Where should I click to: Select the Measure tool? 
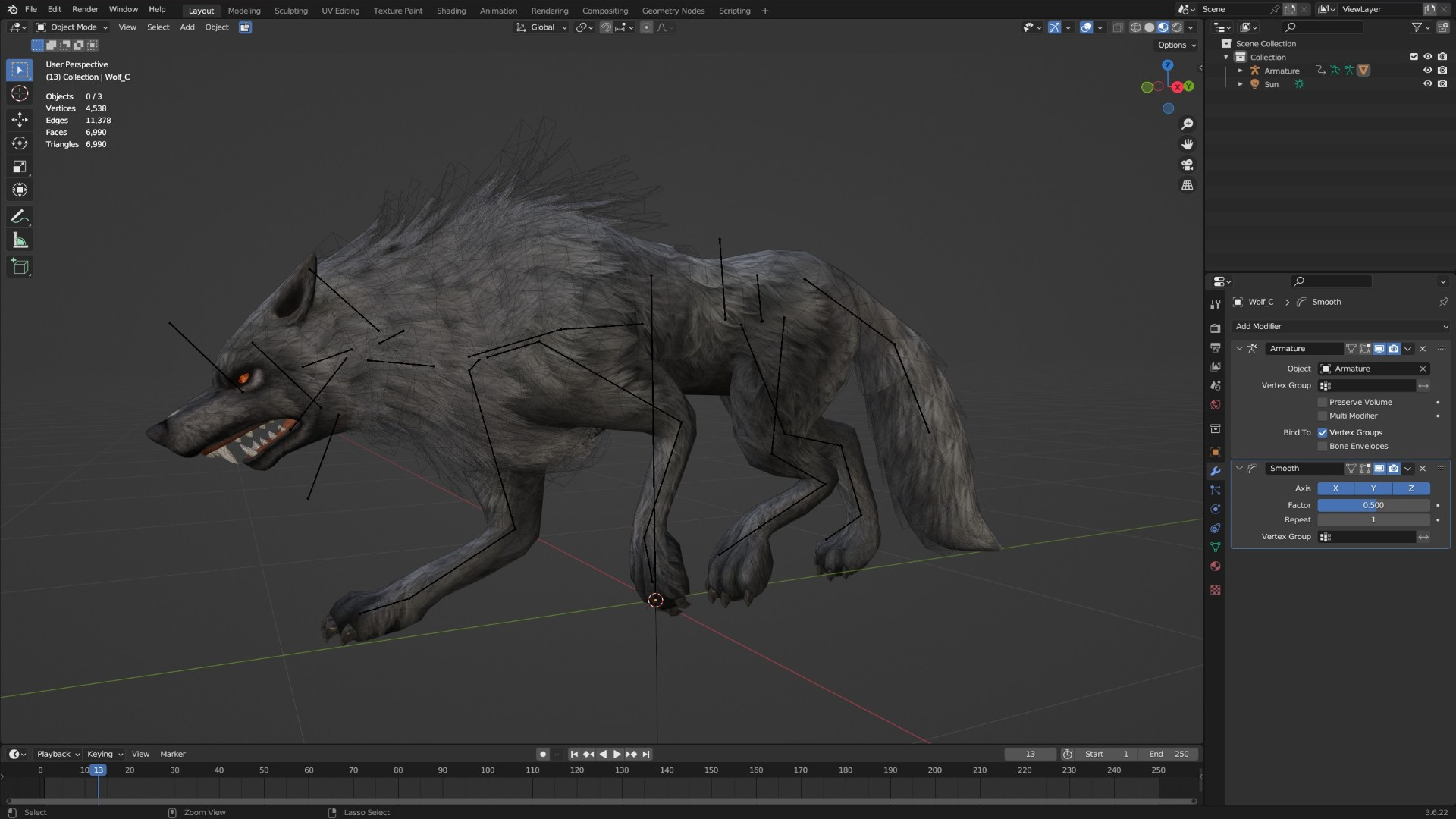pos(20,241)
